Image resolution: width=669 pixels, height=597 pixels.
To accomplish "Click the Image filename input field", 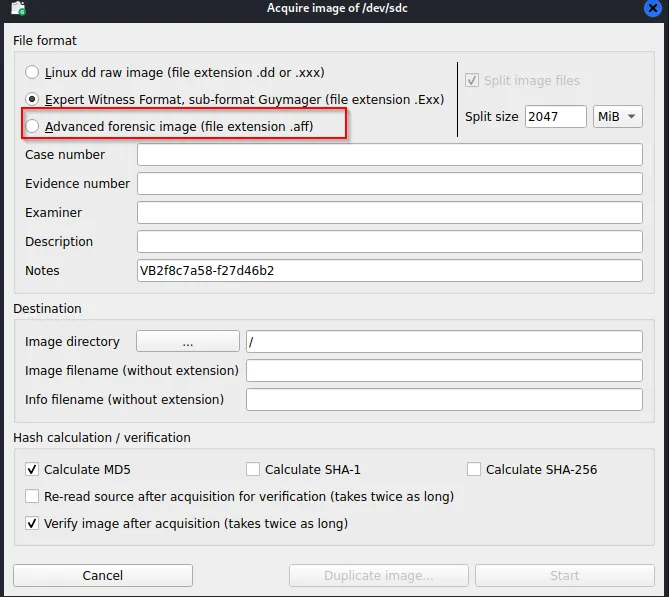I will pyautogui.click(x=443, y=371).
